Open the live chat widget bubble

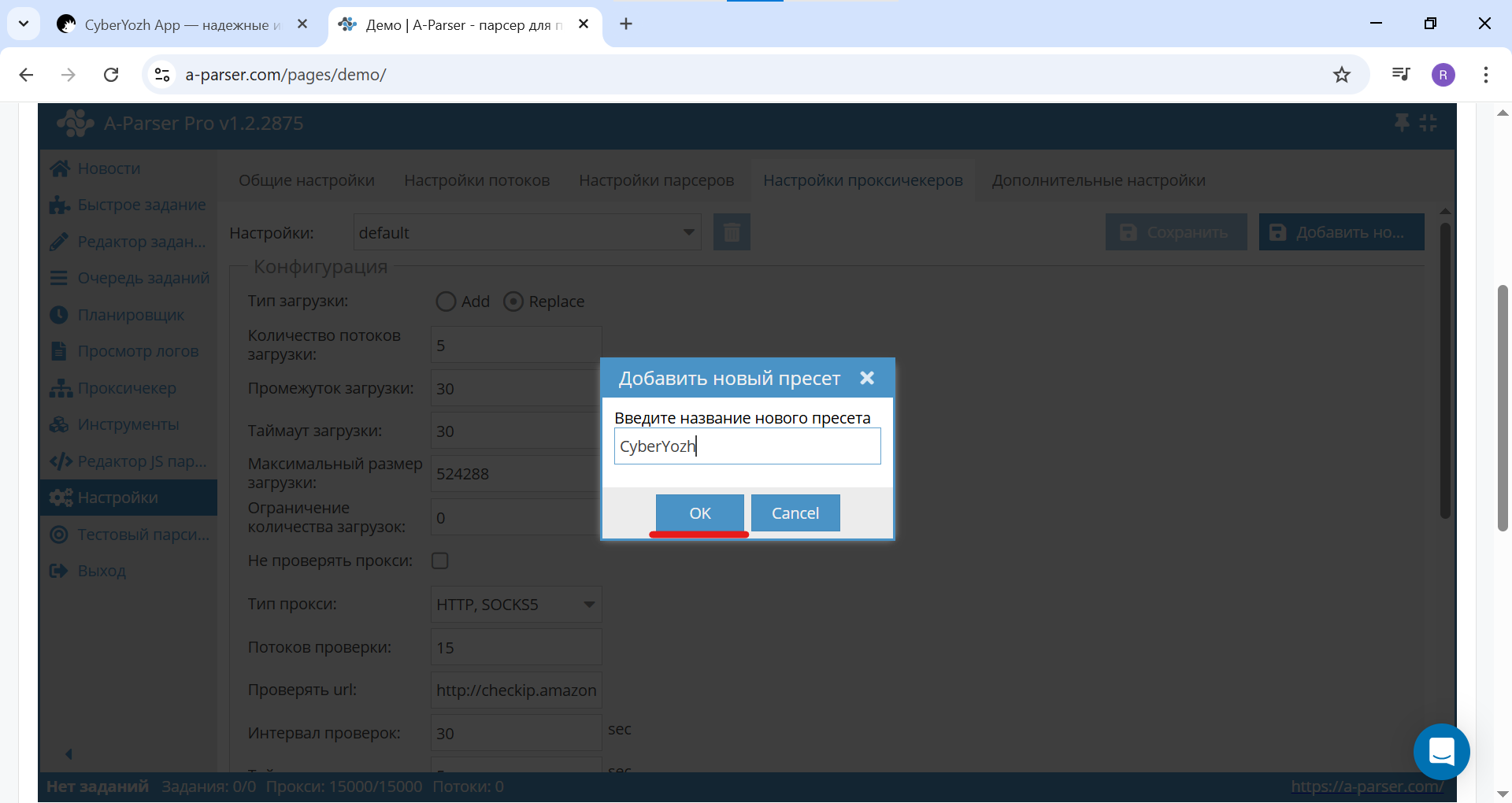point(1441,752)
